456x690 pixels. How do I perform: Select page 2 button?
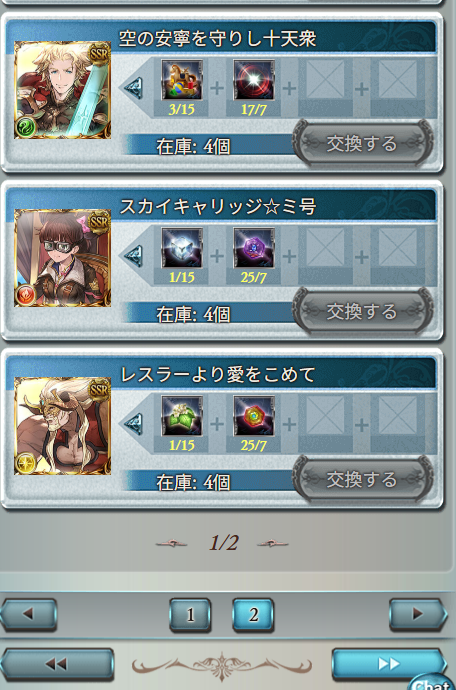(x=253, y=615)
